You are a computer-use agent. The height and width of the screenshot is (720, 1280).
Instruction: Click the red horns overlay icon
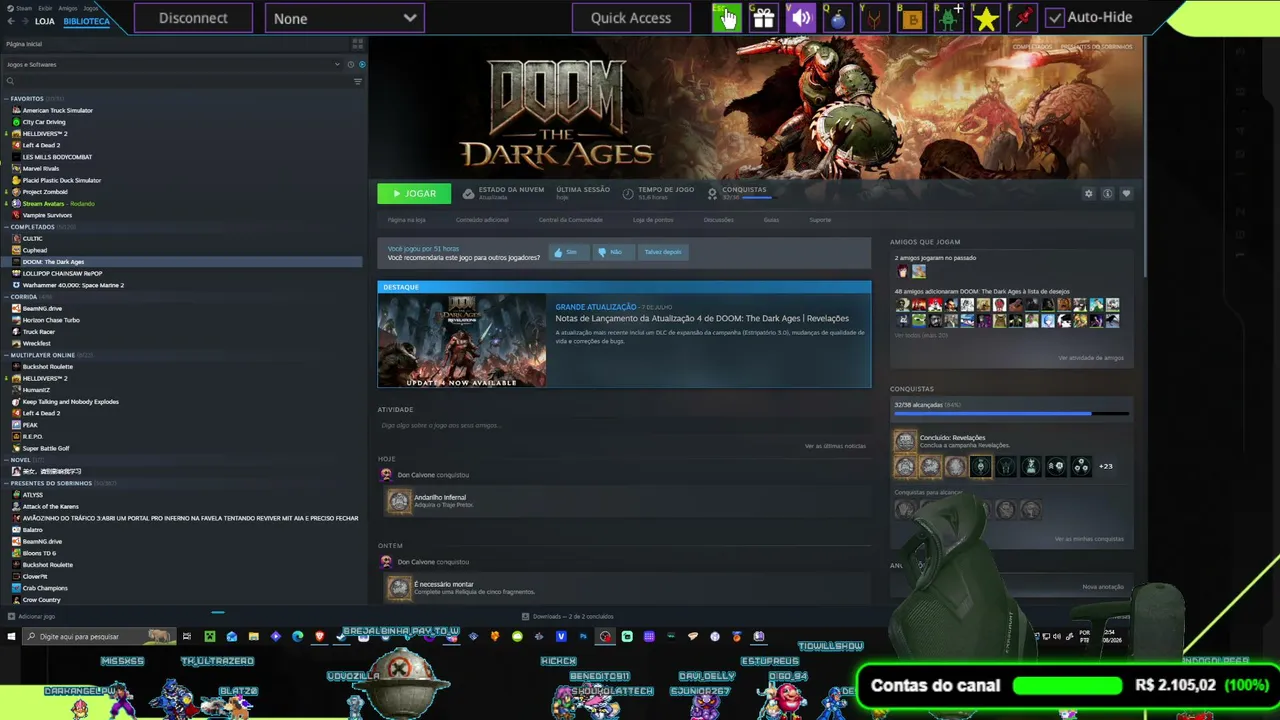click(x=875, y=17)
